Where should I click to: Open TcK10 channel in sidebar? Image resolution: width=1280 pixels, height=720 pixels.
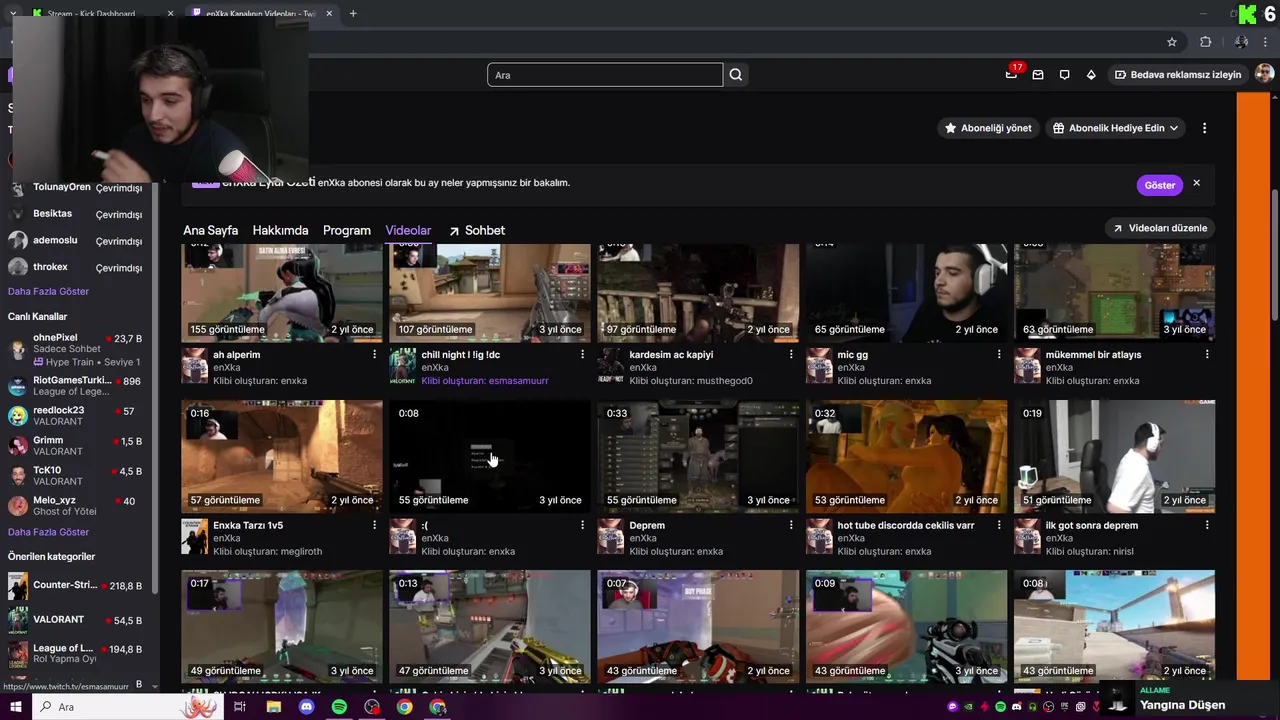(x=78, y=476)
